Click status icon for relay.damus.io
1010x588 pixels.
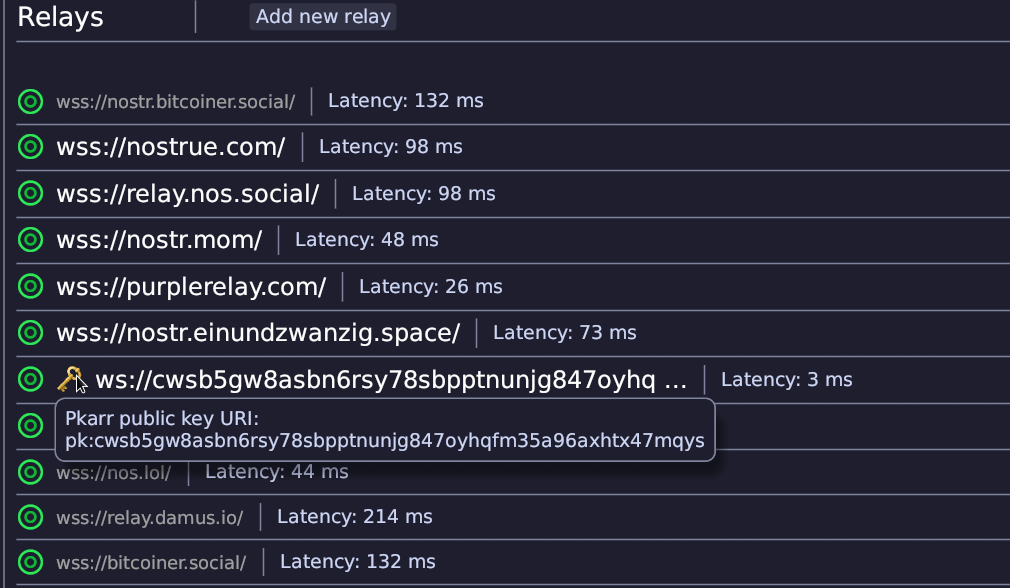(x=31, y=517)
